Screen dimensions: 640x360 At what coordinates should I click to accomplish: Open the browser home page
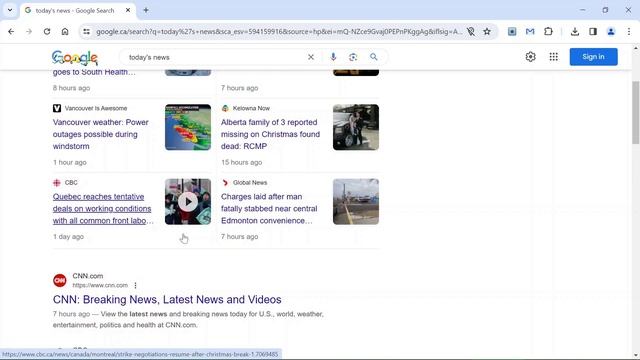[65, 31]
